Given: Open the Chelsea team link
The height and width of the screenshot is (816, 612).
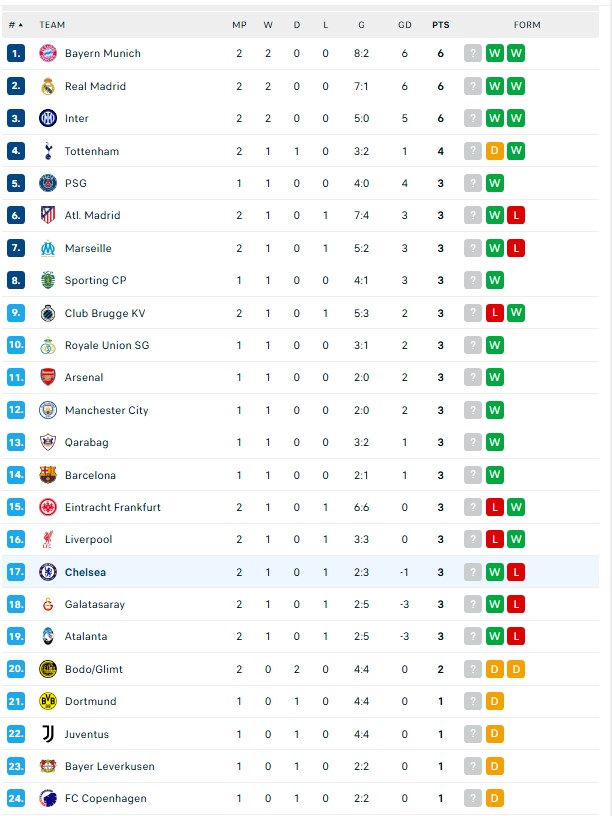Looking at the screenshot, I should [x=85, y=572].
